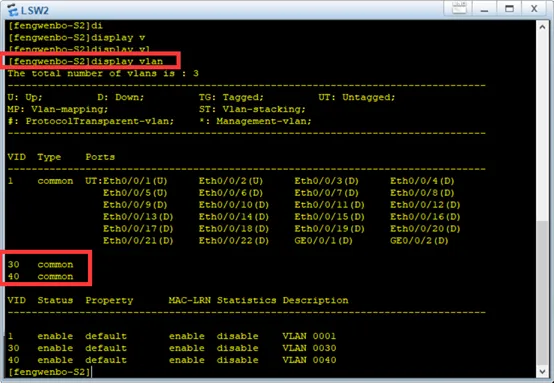The height and width of the screenshot is (383, 554).
Task: Click the 'ST: Vlan-stacking;' legend entry
Action: coord(252,109)
